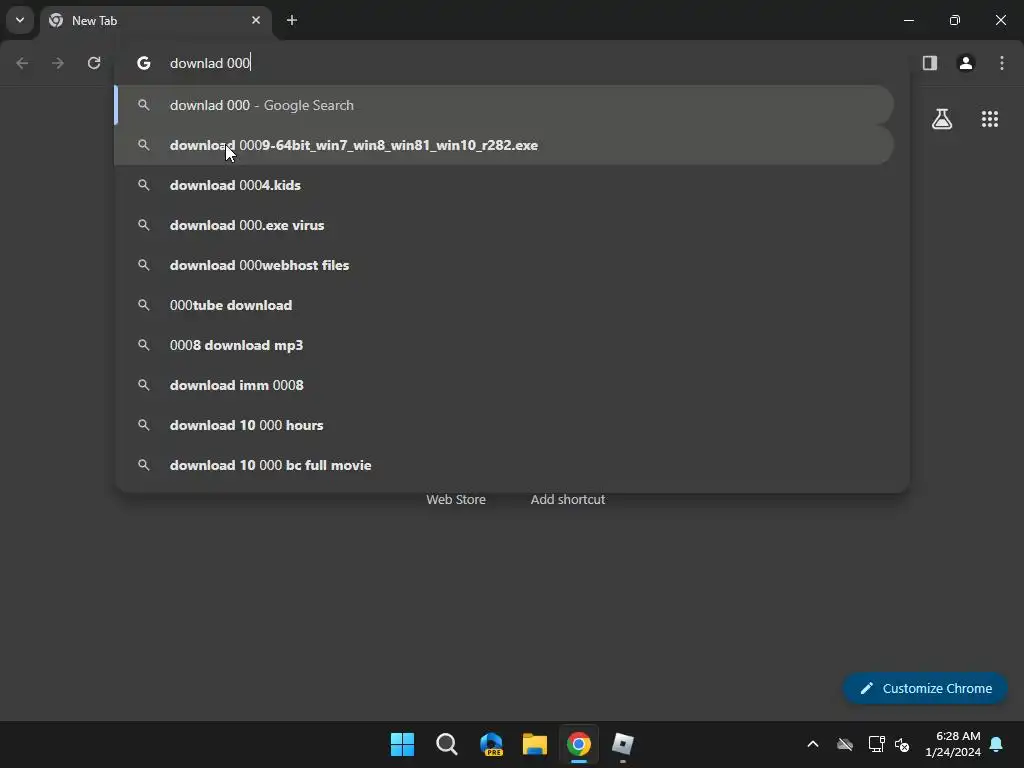The height and width of the screenshot is (768, 1024).
Task: Open the tab search chevron dropdown
Action: [x=20, y=20]
